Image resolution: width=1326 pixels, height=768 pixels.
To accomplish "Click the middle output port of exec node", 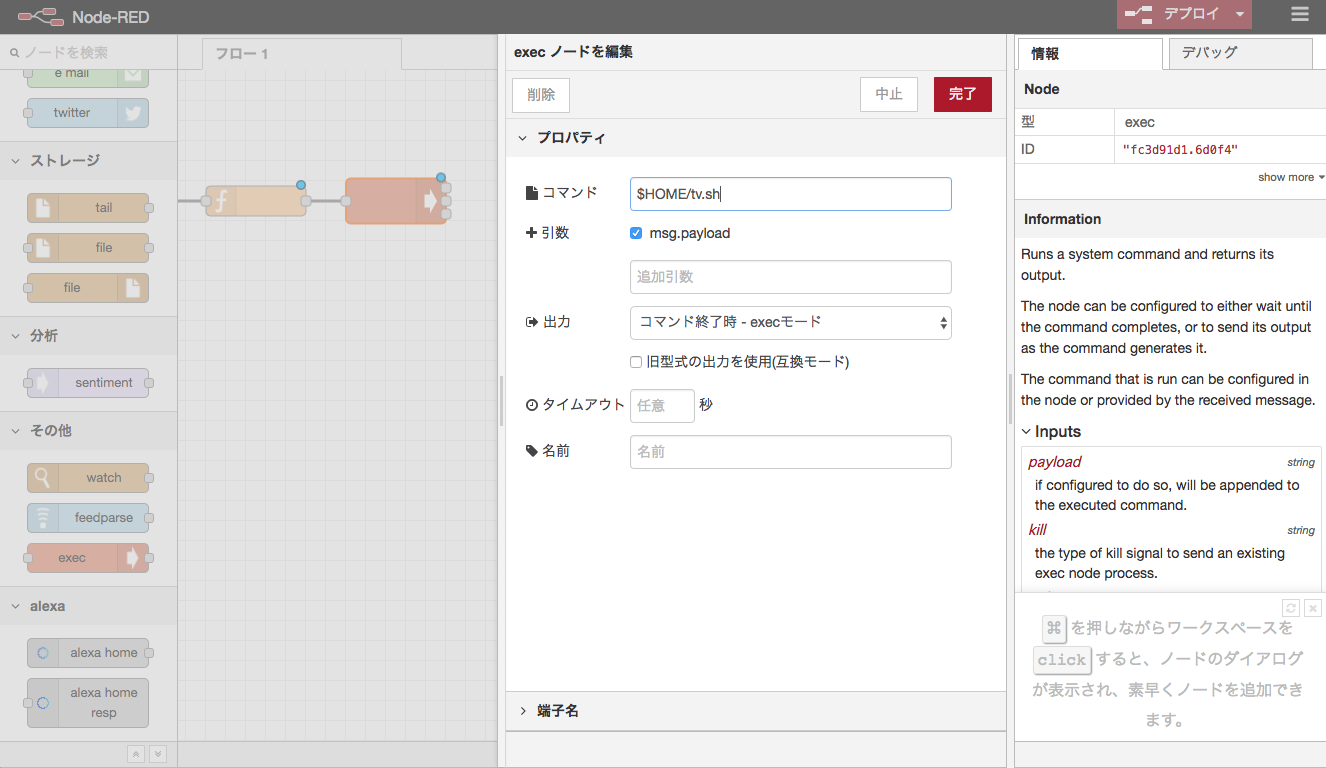I will (x=446, y=201).
